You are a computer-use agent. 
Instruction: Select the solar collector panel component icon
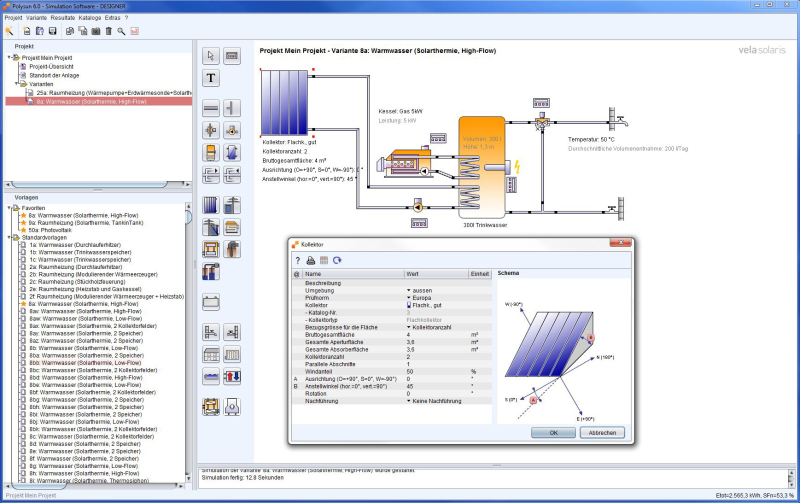click(211, 205)
